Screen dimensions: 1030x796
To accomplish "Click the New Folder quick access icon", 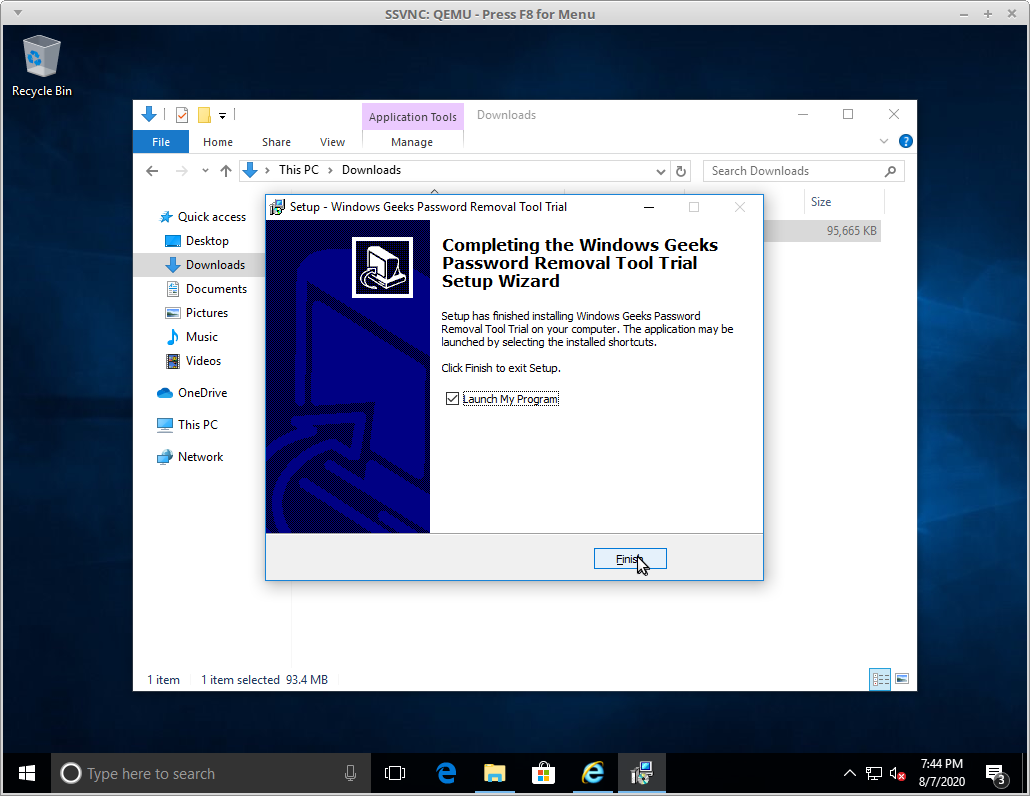I will click(204, 115).
